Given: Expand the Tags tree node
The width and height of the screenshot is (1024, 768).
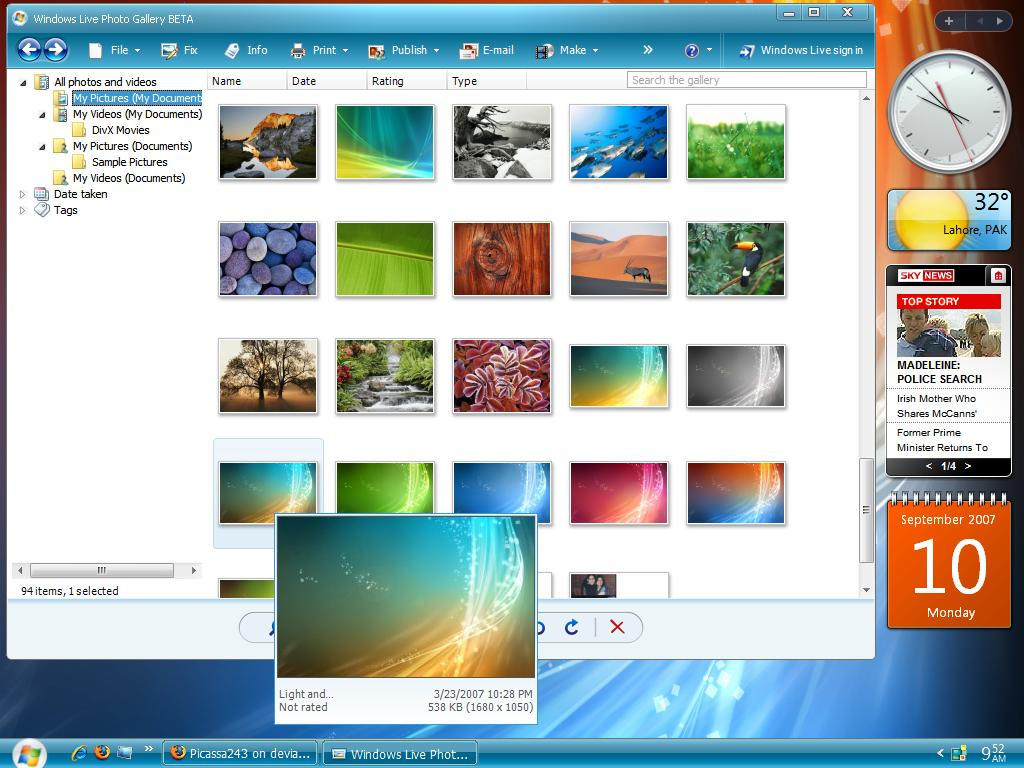Looking at the screenshot, I should click(23, 210).
